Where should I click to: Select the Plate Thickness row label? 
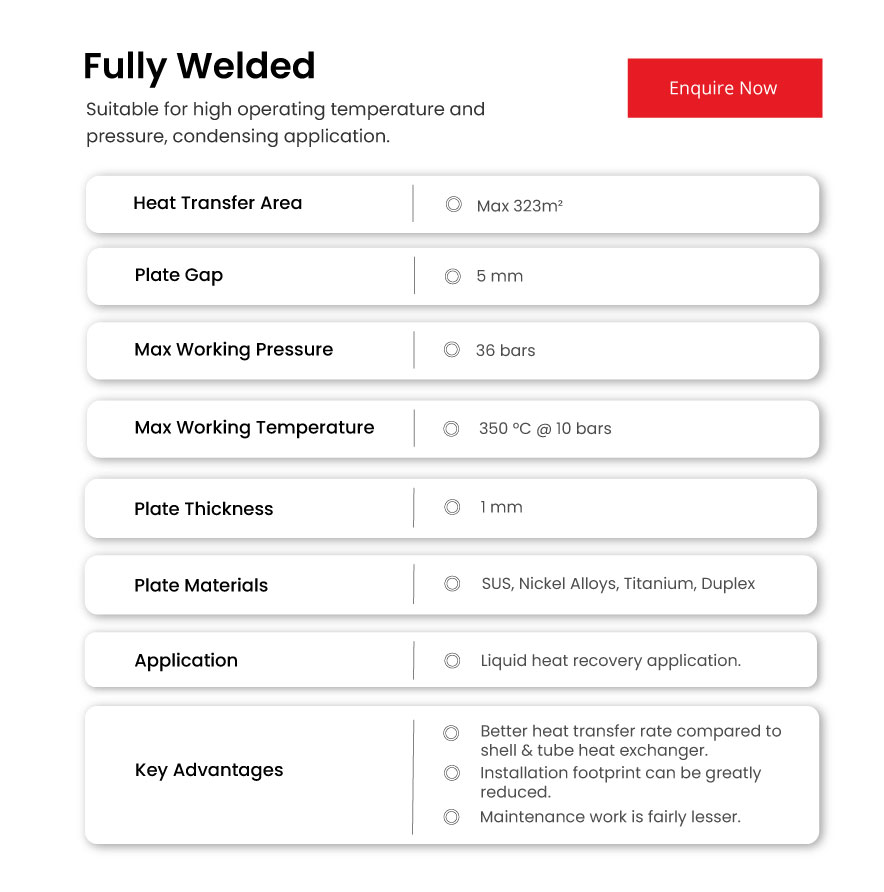(x=203, y=509)
